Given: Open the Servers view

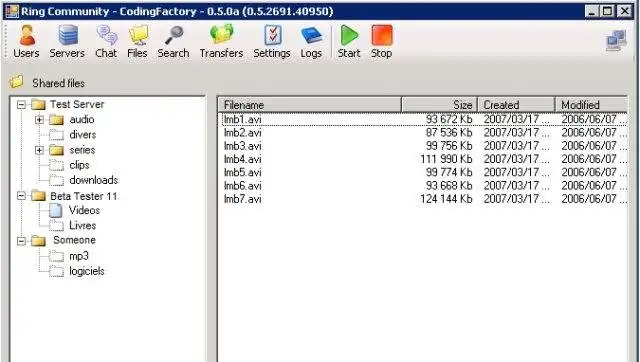Looking at the screenshot, I should coord(67,42).
